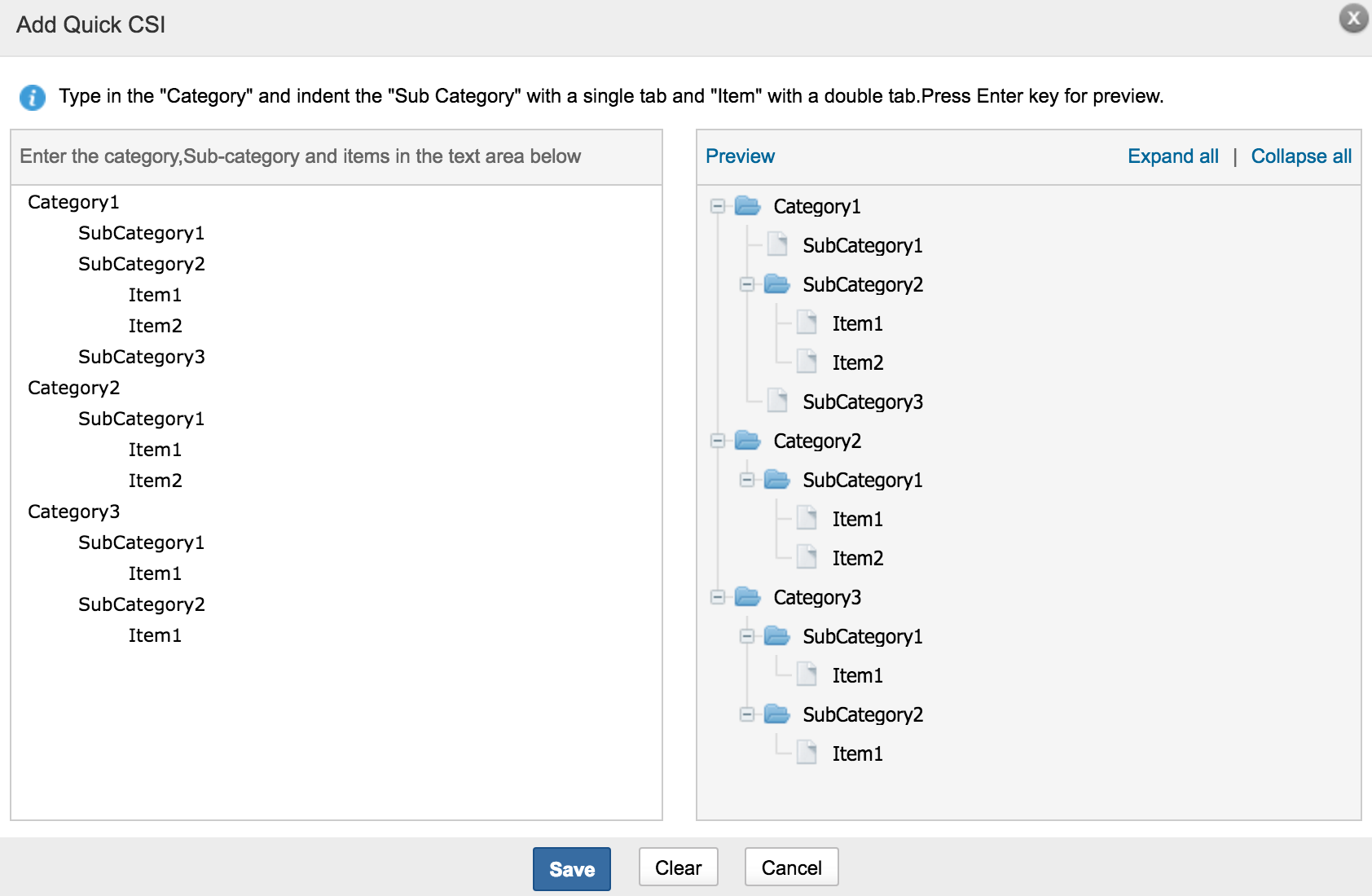Close the Add Quick CSI dialog
This screenshot has width=1372, height=896.
1353,18
